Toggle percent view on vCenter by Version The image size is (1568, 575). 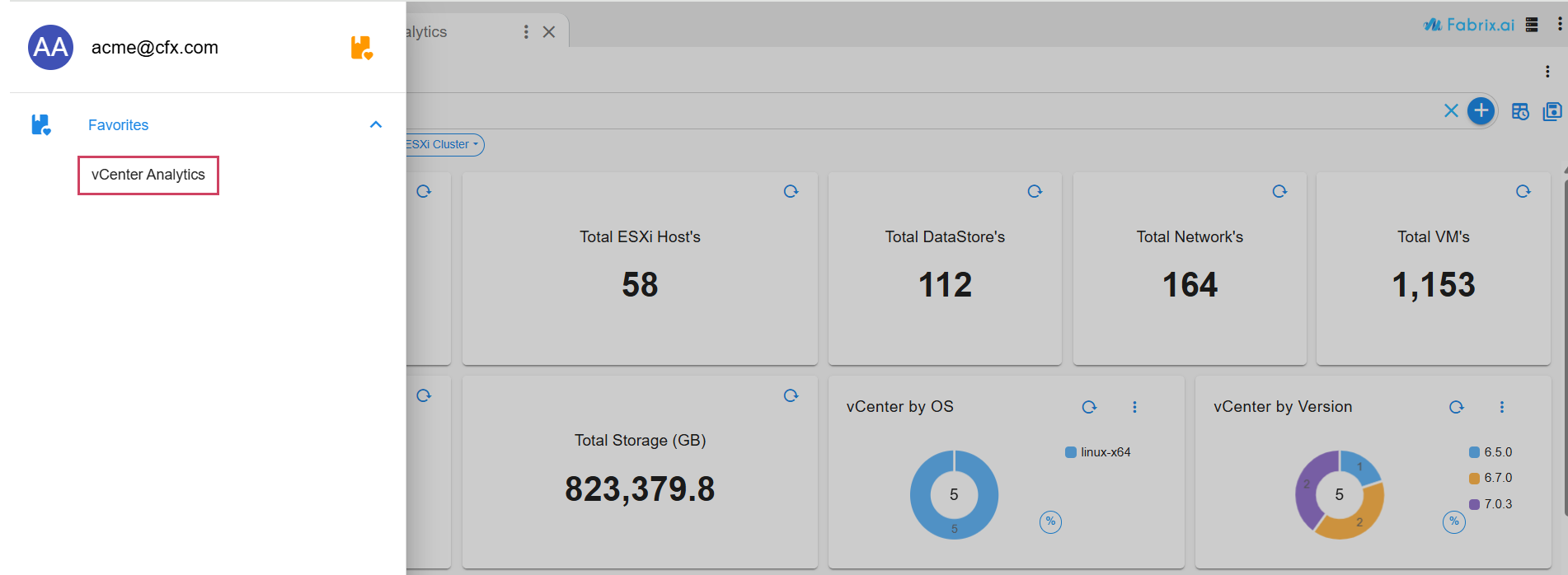pyautogui.click(x=1454, y=521)
